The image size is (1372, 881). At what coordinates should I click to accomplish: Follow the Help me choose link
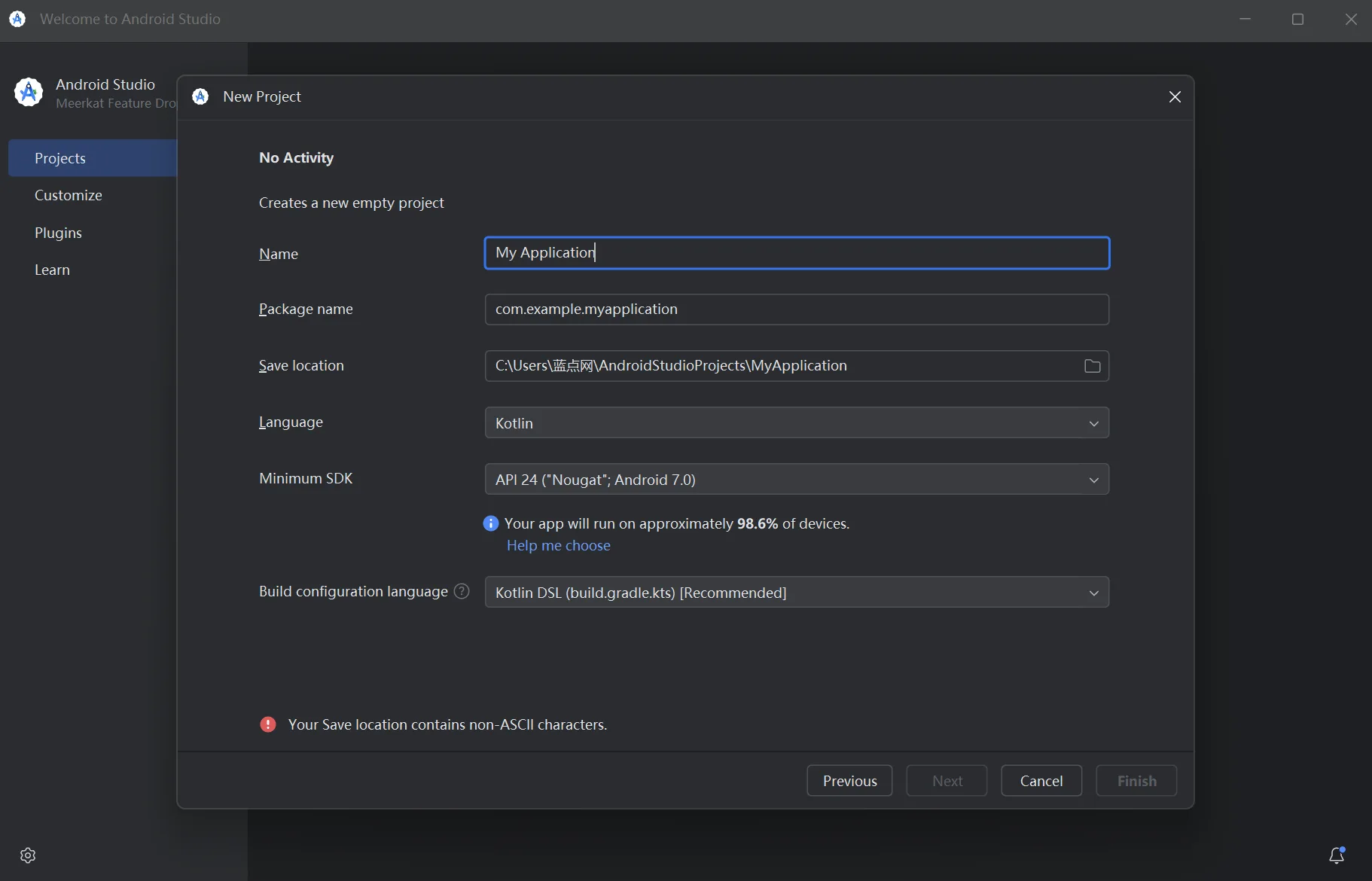558,545
